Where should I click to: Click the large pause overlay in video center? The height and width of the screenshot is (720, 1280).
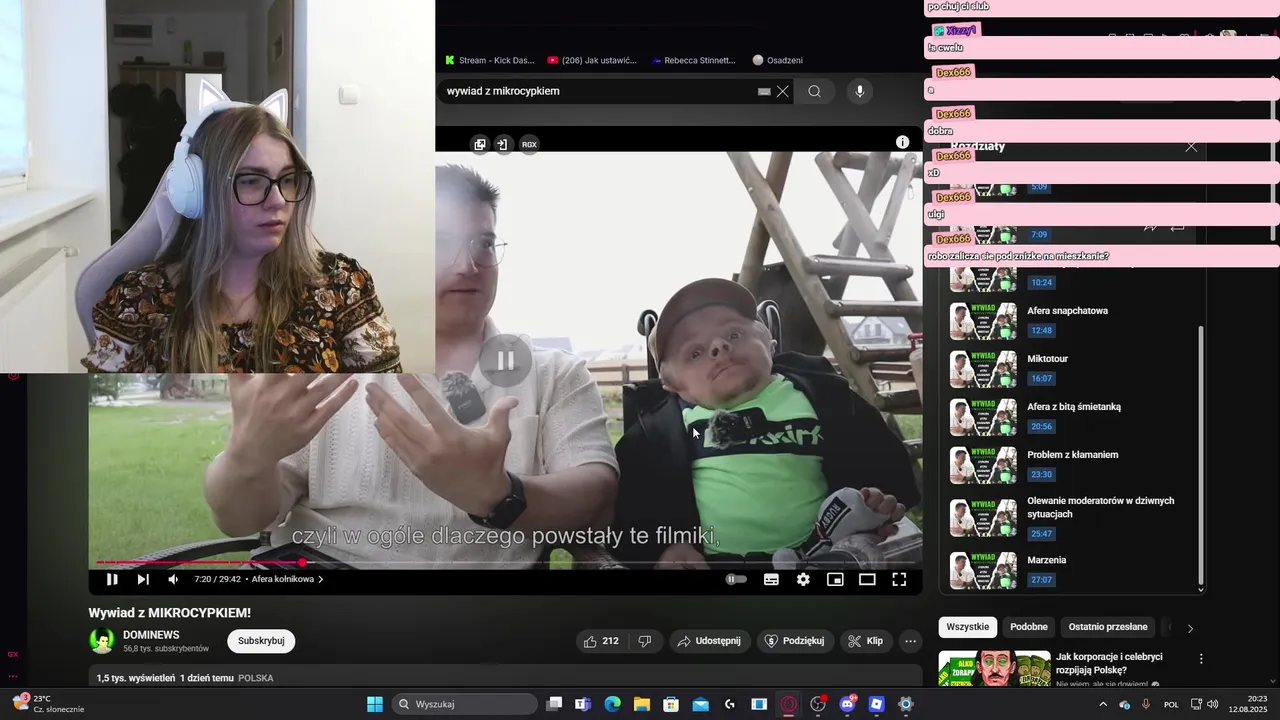tap(505, 361)
